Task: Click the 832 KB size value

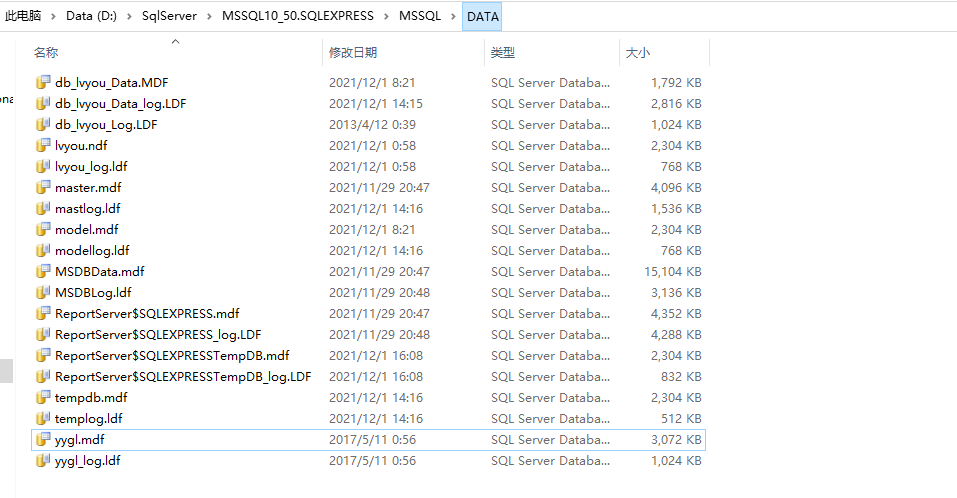Action: 681,377
